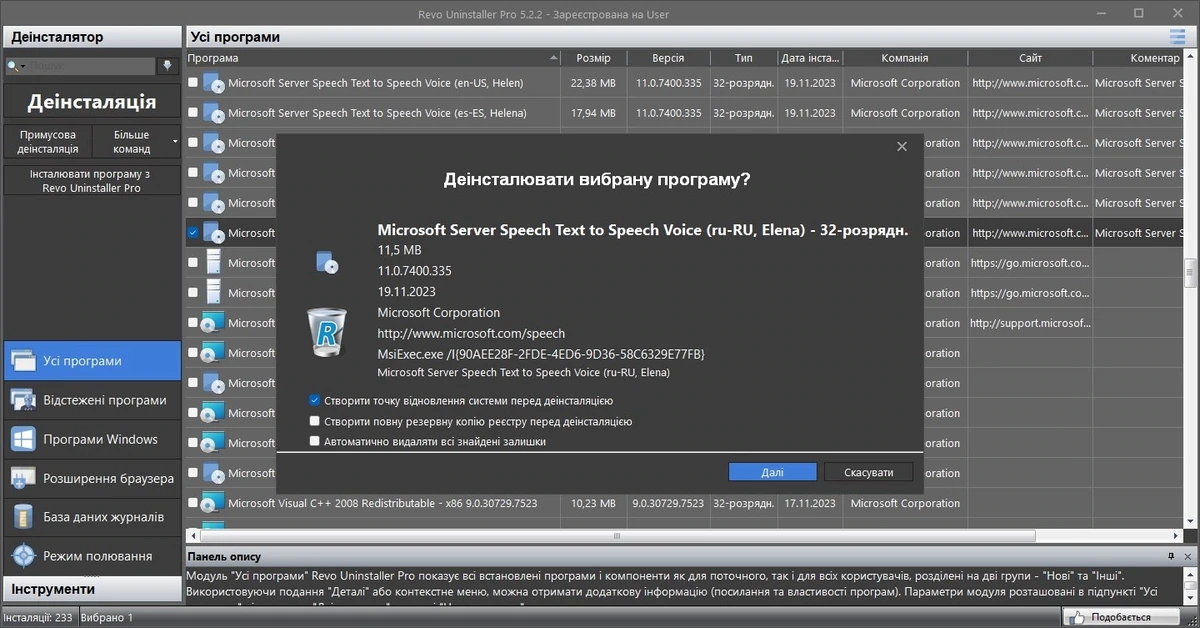Click the Розширення браузера plug icon
Viewport: 1200px width, 628px height.
click(24, 478)
